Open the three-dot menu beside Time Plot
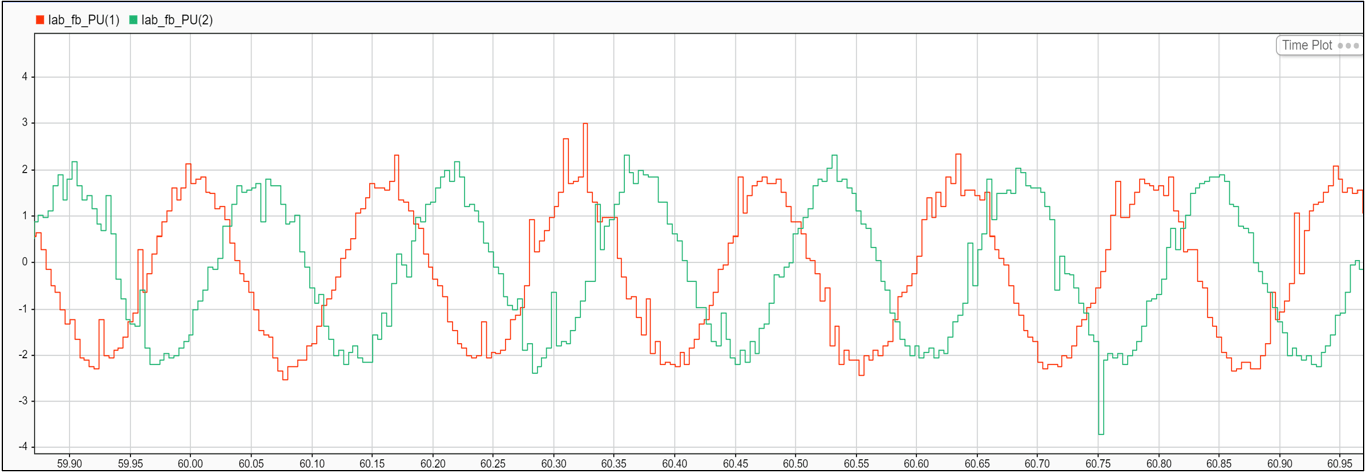This screenshot has width=1368, height=475. 1349,46
